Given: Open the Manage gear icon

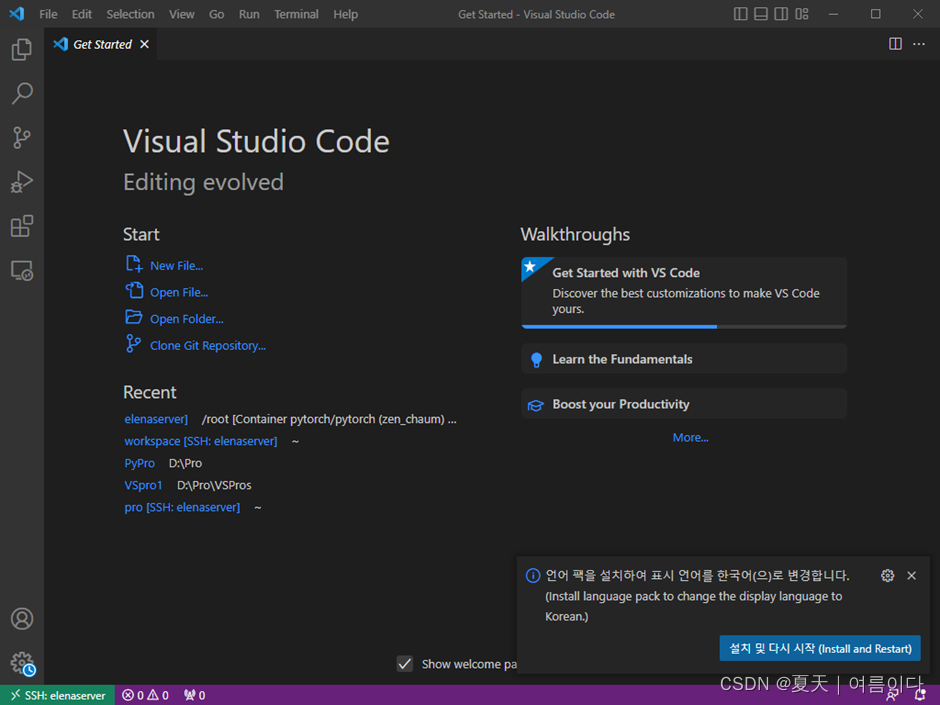Looking at the screenshot, I should click(23, 664).
